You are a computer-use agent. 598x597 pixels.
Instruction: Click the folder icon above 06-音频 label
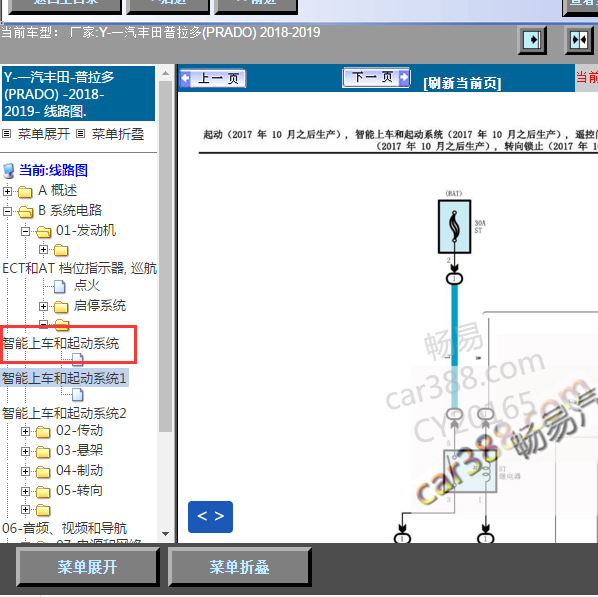[43, 510]
